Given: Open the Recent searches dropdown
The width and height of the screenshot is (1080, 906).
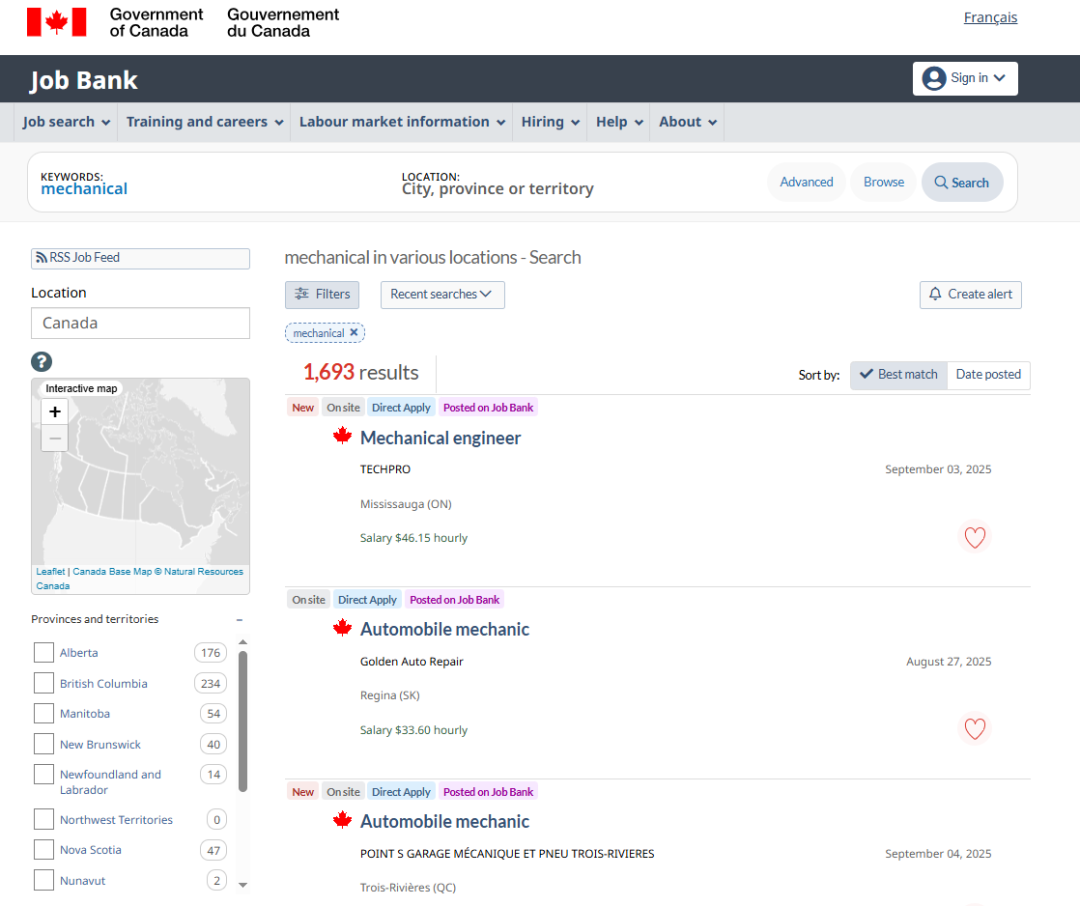Looking at the screenshot, I should click(x=442, y=294).
